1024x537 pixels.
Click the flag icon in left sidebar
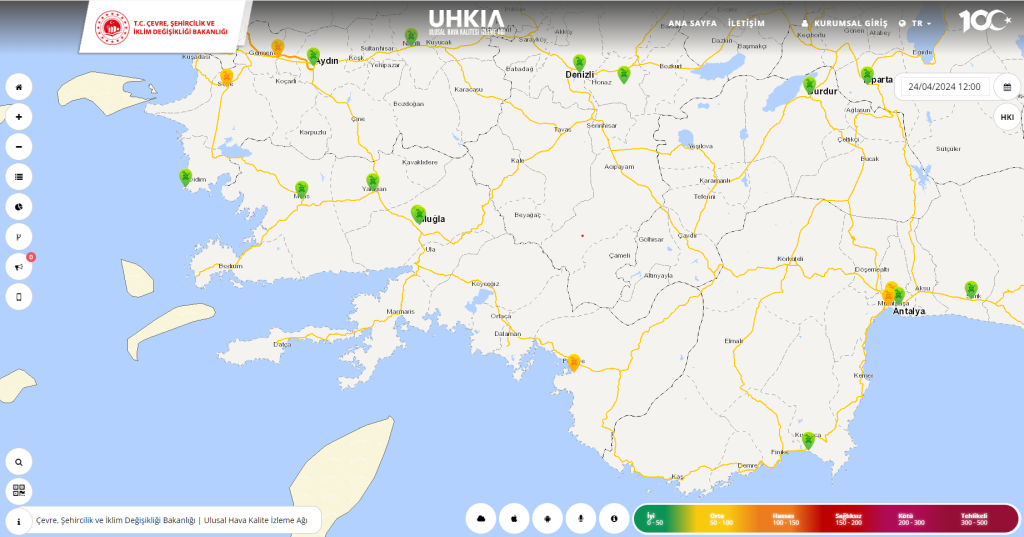point(19,237)
